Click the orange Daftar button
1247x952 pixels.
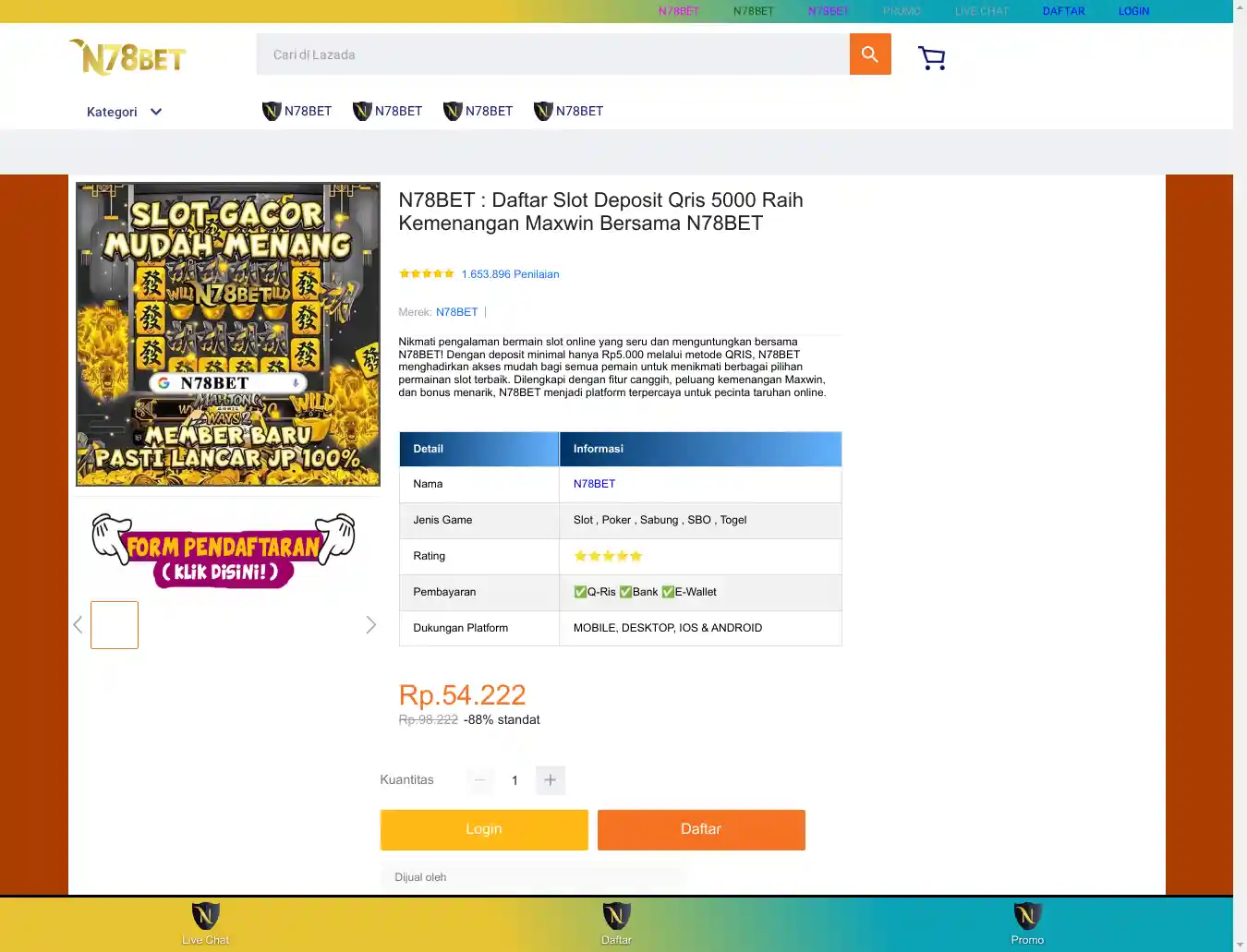pos(701,829)
